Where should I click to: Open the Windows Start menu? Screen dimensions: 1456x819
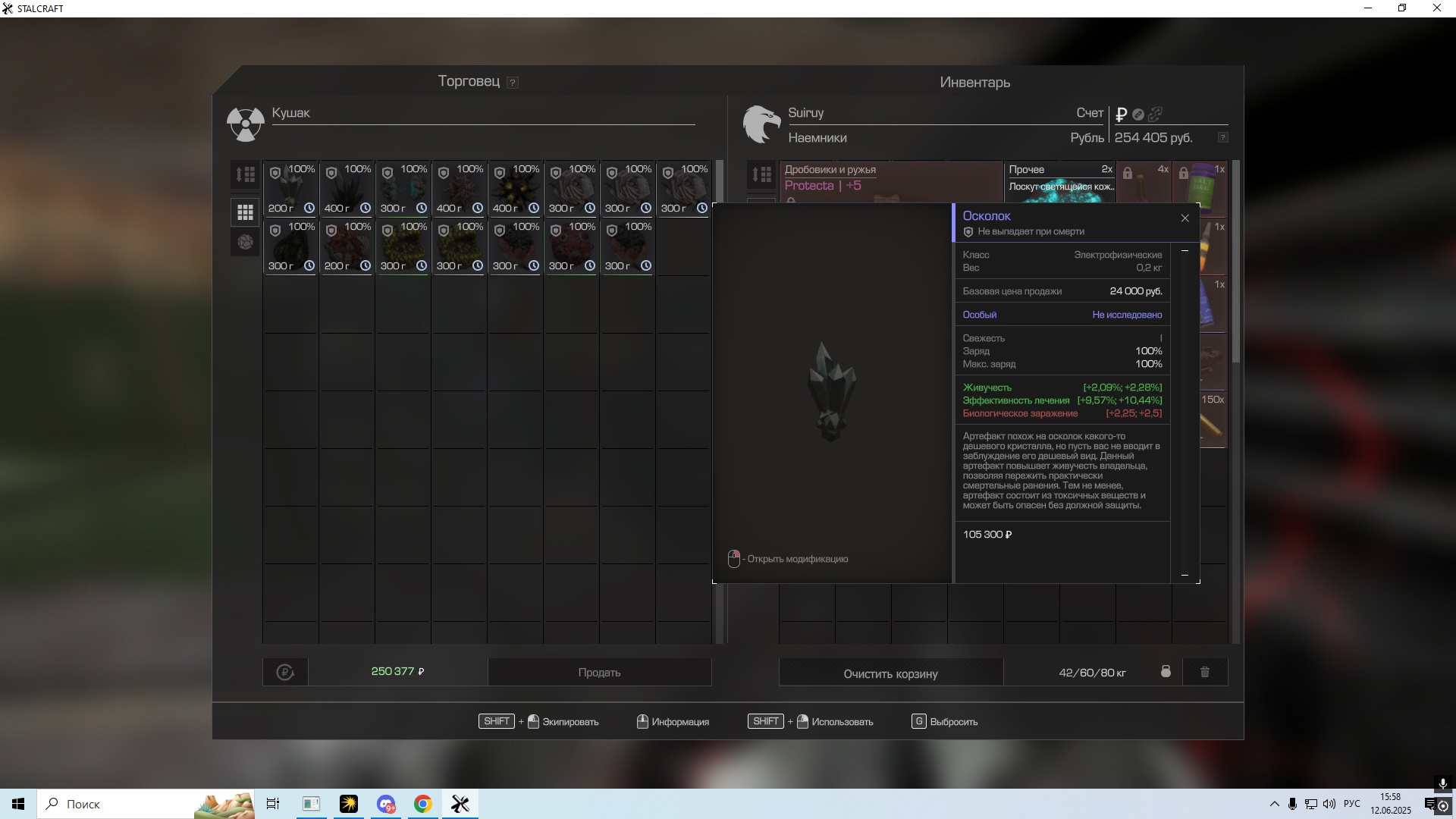[18, 804]
